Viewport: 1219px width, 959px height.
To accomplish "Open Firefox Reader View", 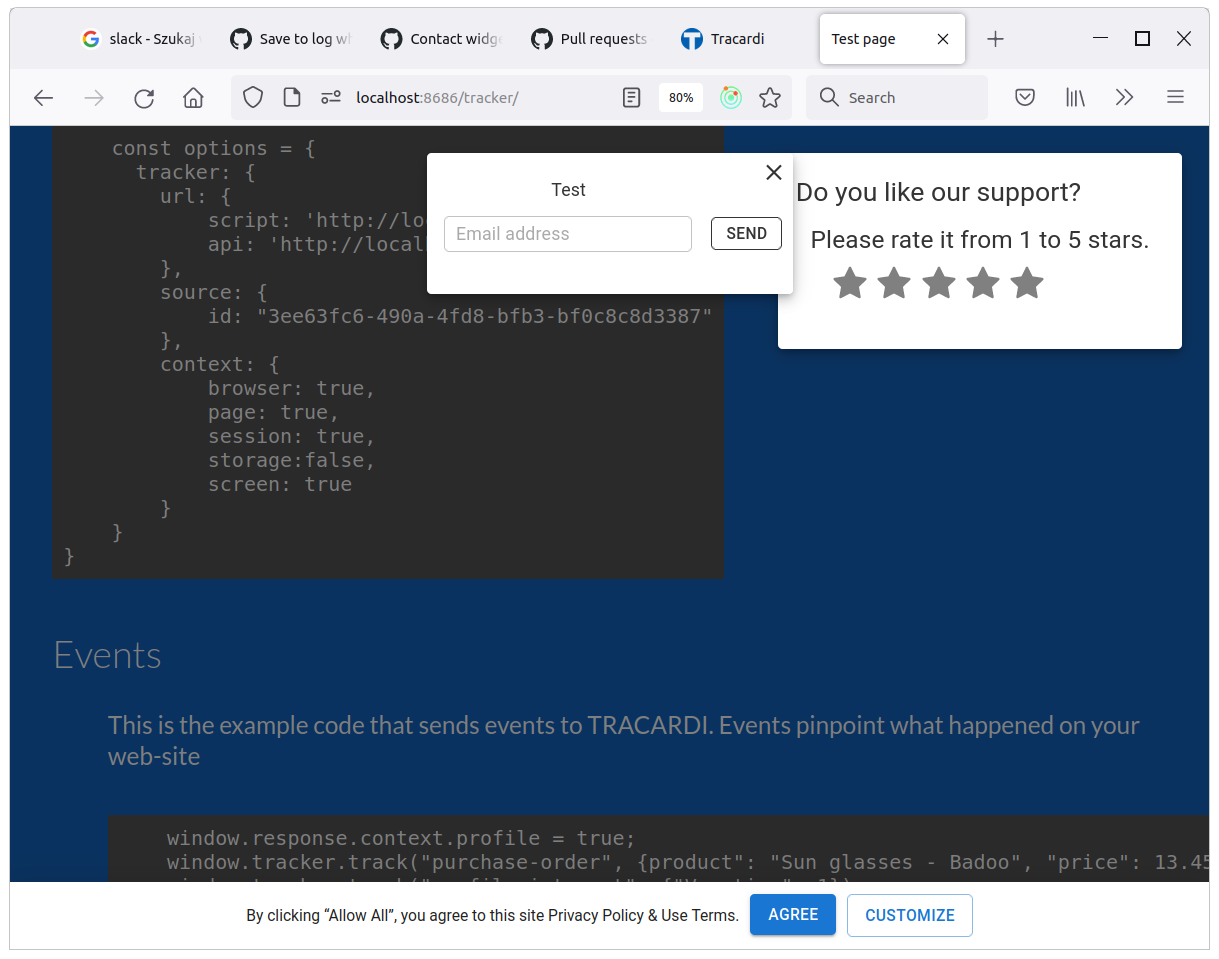I will (631, 97).
